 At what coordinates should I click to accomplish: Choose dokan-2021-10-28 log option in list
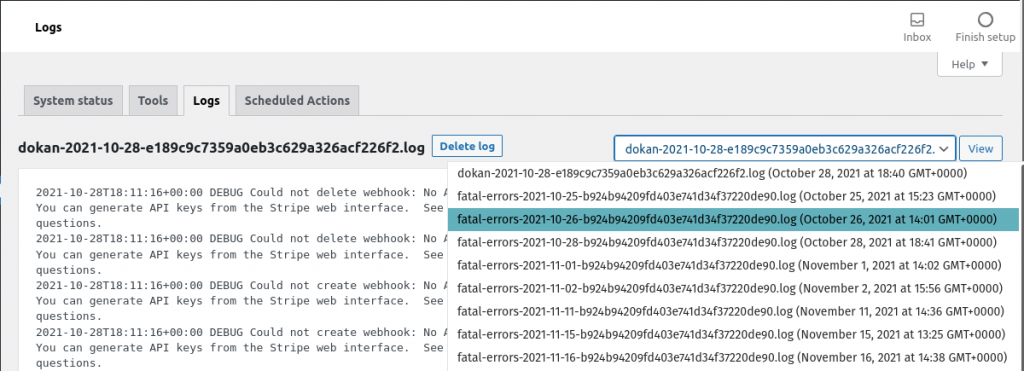click(x=733, y=173)
